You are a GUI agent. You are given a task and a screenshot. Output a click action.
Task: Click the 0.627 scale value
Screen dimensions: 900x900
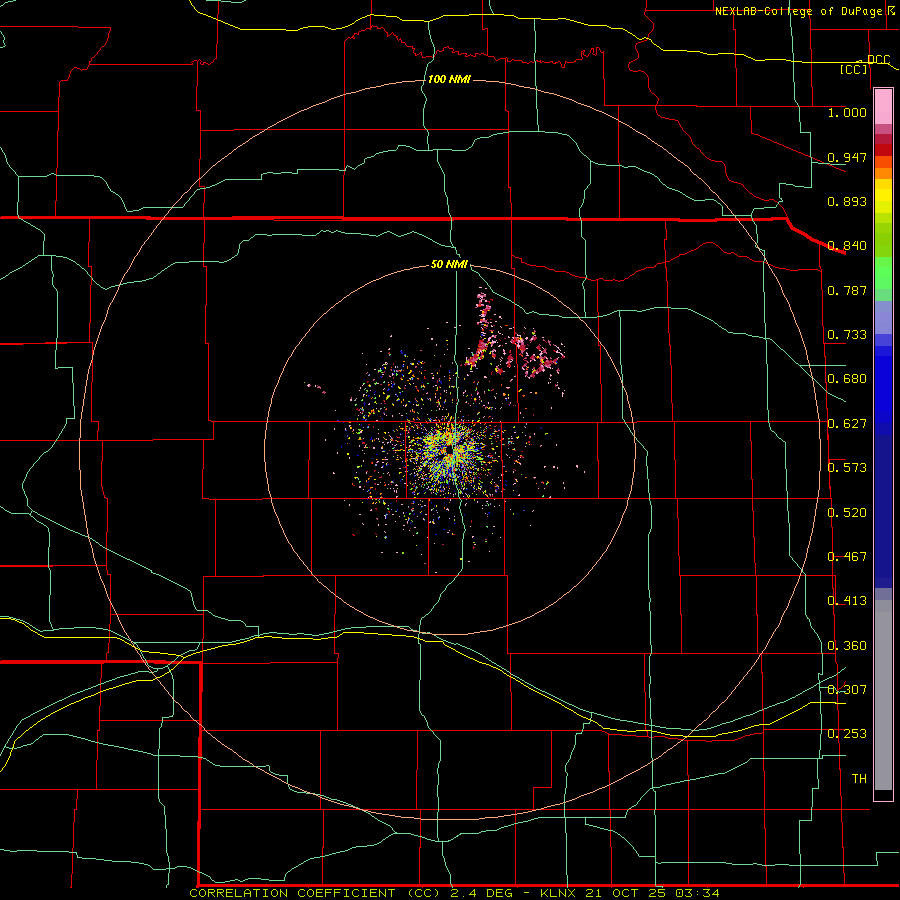tap(847, 424)
